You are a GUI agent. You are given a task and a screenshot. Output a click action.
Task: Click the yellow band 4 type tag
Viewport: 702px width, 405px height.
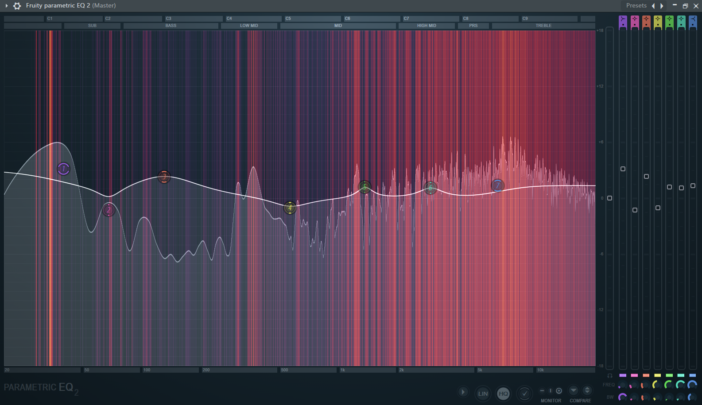658,21
